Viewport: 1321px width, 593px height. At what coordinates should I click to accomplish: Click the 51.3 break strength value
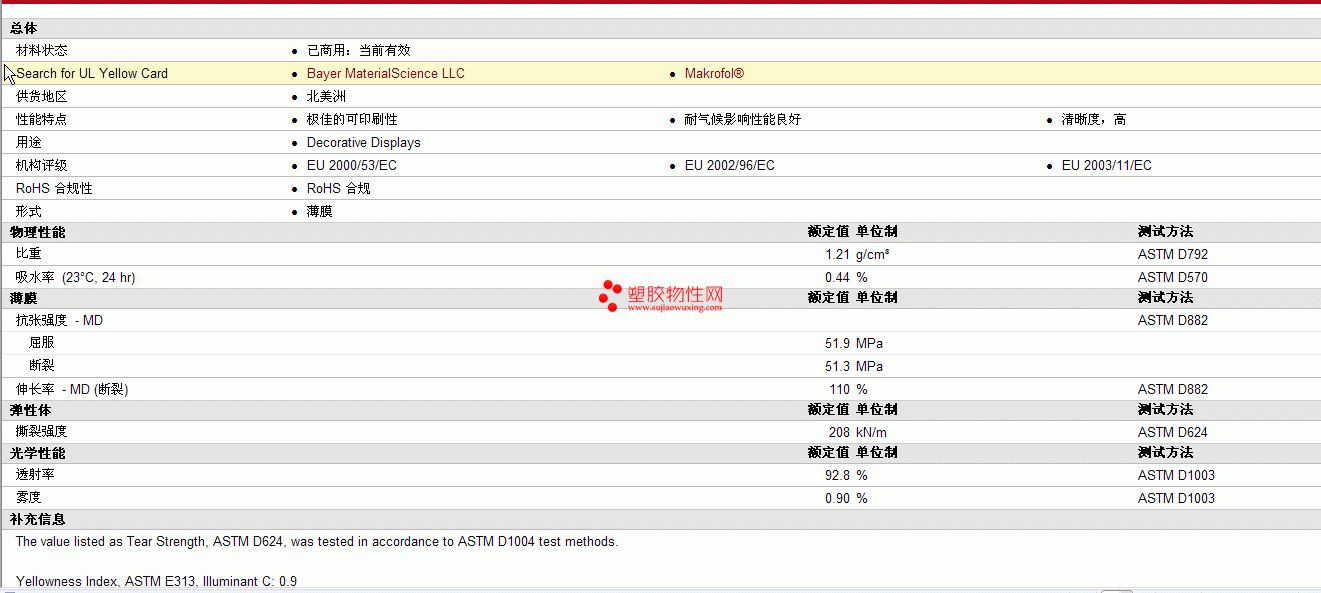pos(837,367)
